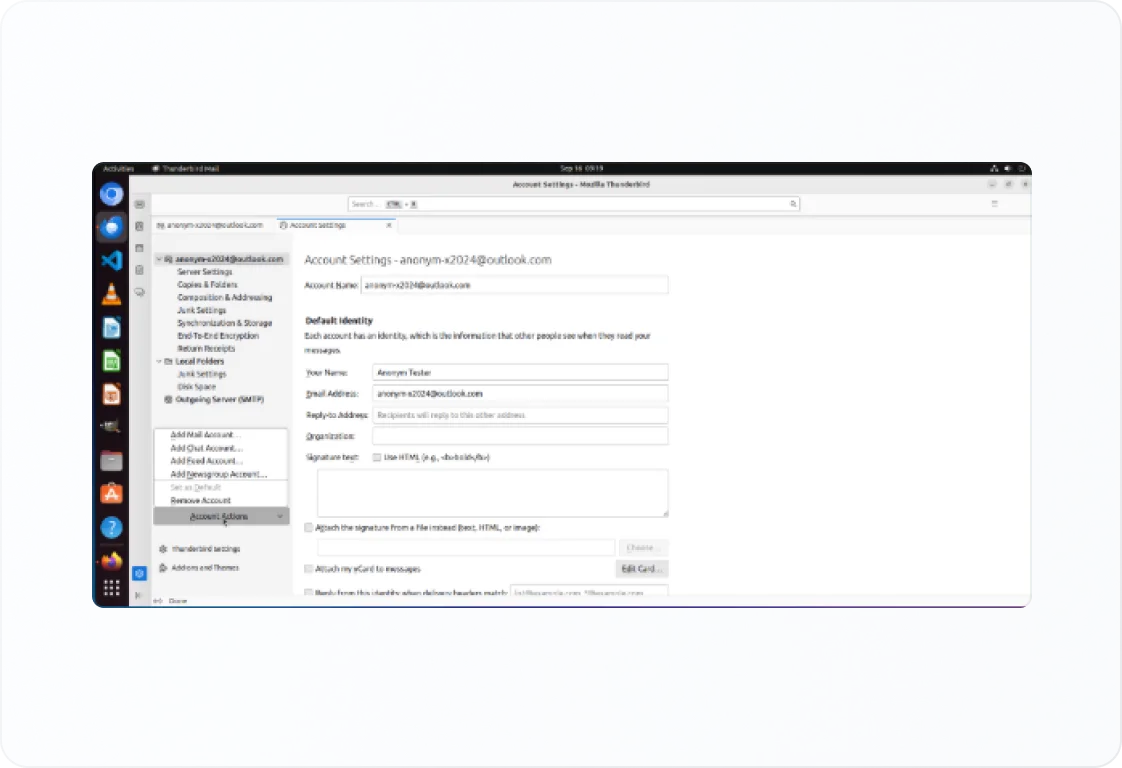Screen dimensions: 1122x768
Task: Open the Calendar space icon
Action: (140, 248)
